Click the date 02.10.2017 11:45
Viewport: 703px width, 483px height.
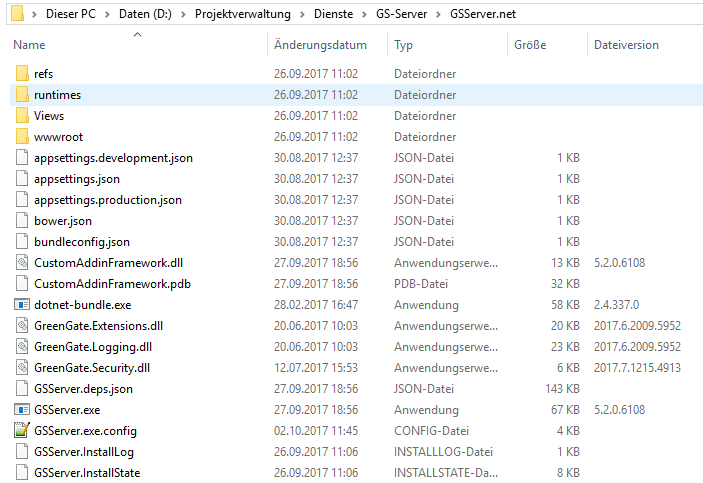[x=316, y=431]
